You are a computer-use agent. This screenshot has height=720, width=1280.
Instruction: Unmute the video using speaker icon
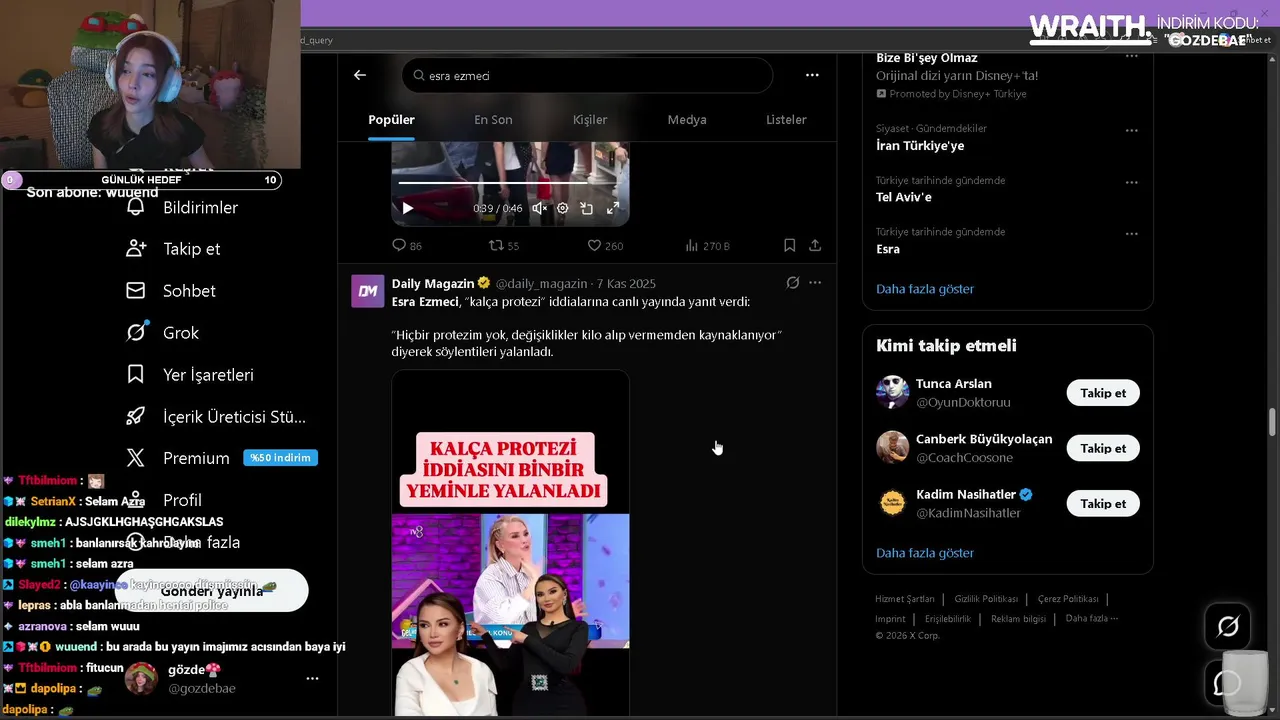539,208
